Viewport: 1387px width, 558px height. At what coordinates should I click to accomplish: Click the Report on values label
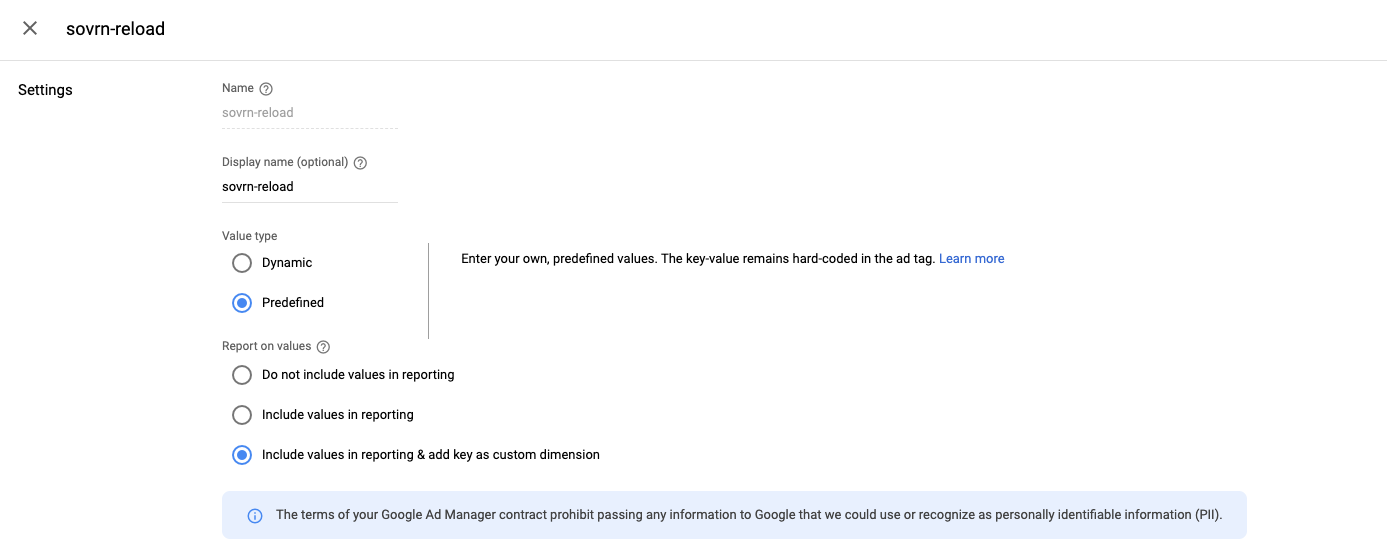pyautogui.click(x=266, y=347)
